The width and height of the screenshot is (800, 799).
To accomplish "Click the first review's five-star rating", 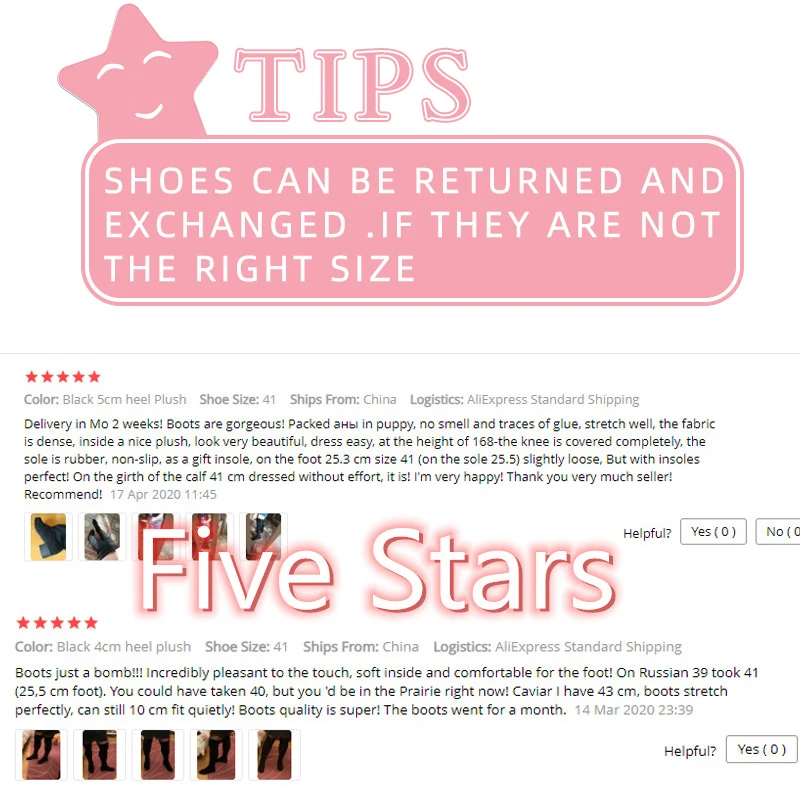I will pyautogui.click(x=63, y=377).
